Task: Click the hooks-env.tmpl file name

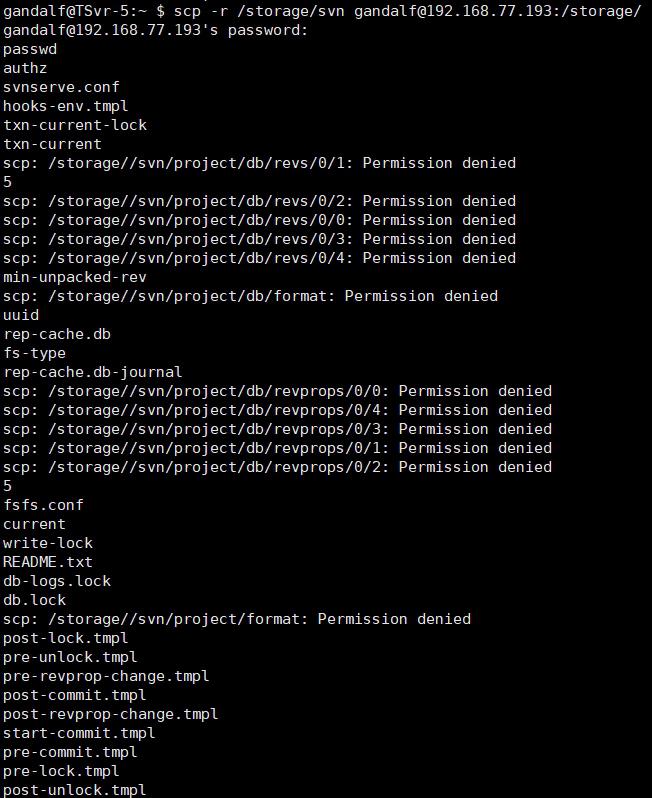Action: click(x=66, y=106)
